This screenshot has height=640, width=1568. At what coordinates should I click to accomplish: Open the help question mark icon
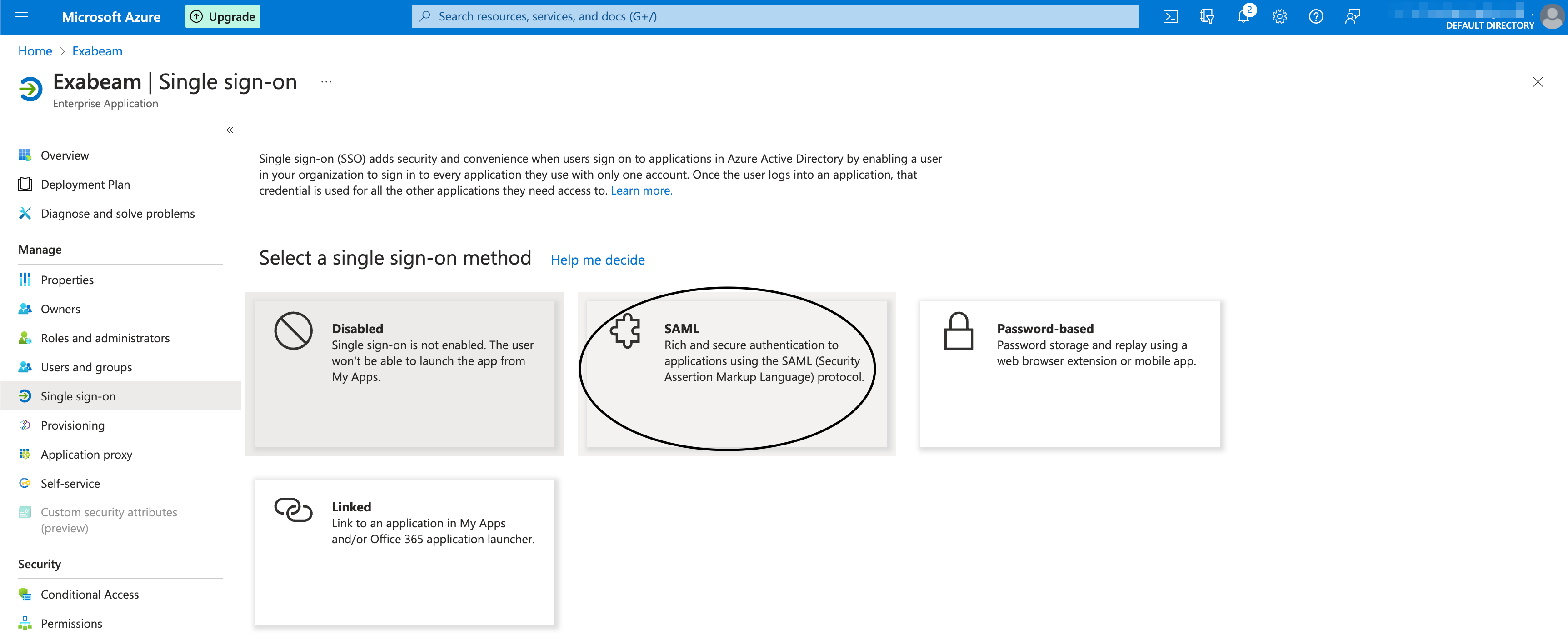click(1315, 16)
